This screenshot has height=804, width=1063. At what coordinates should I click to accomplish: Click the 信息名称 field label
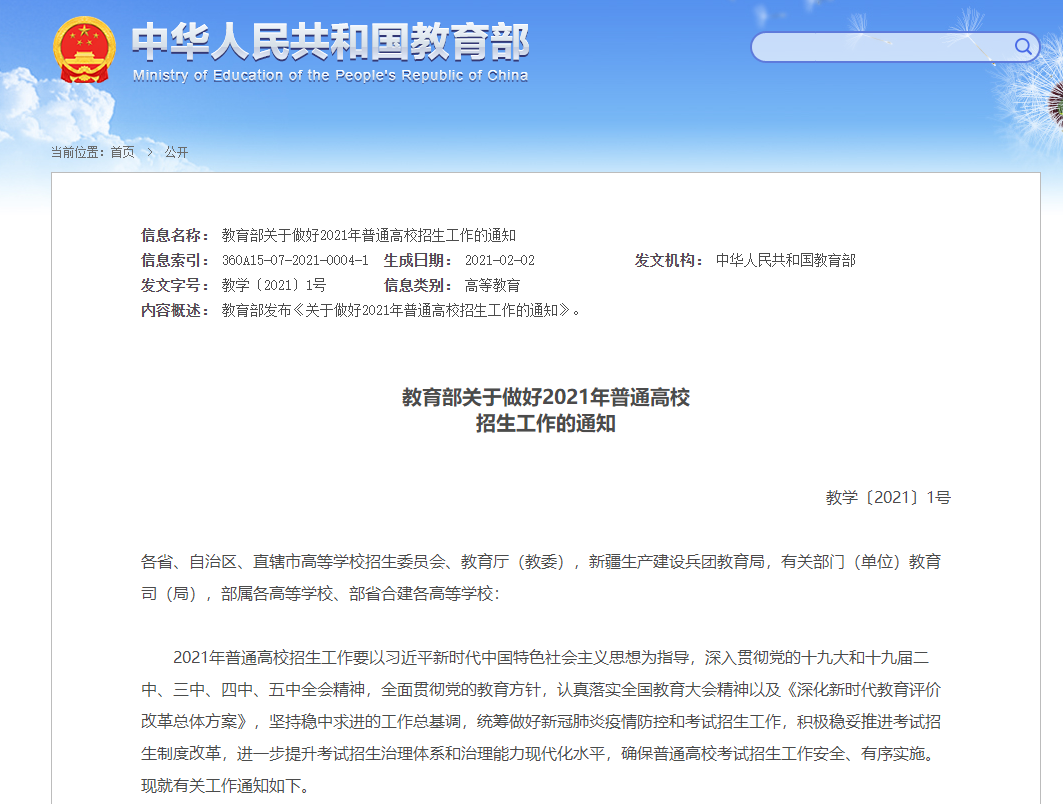(x=168, y=227)
